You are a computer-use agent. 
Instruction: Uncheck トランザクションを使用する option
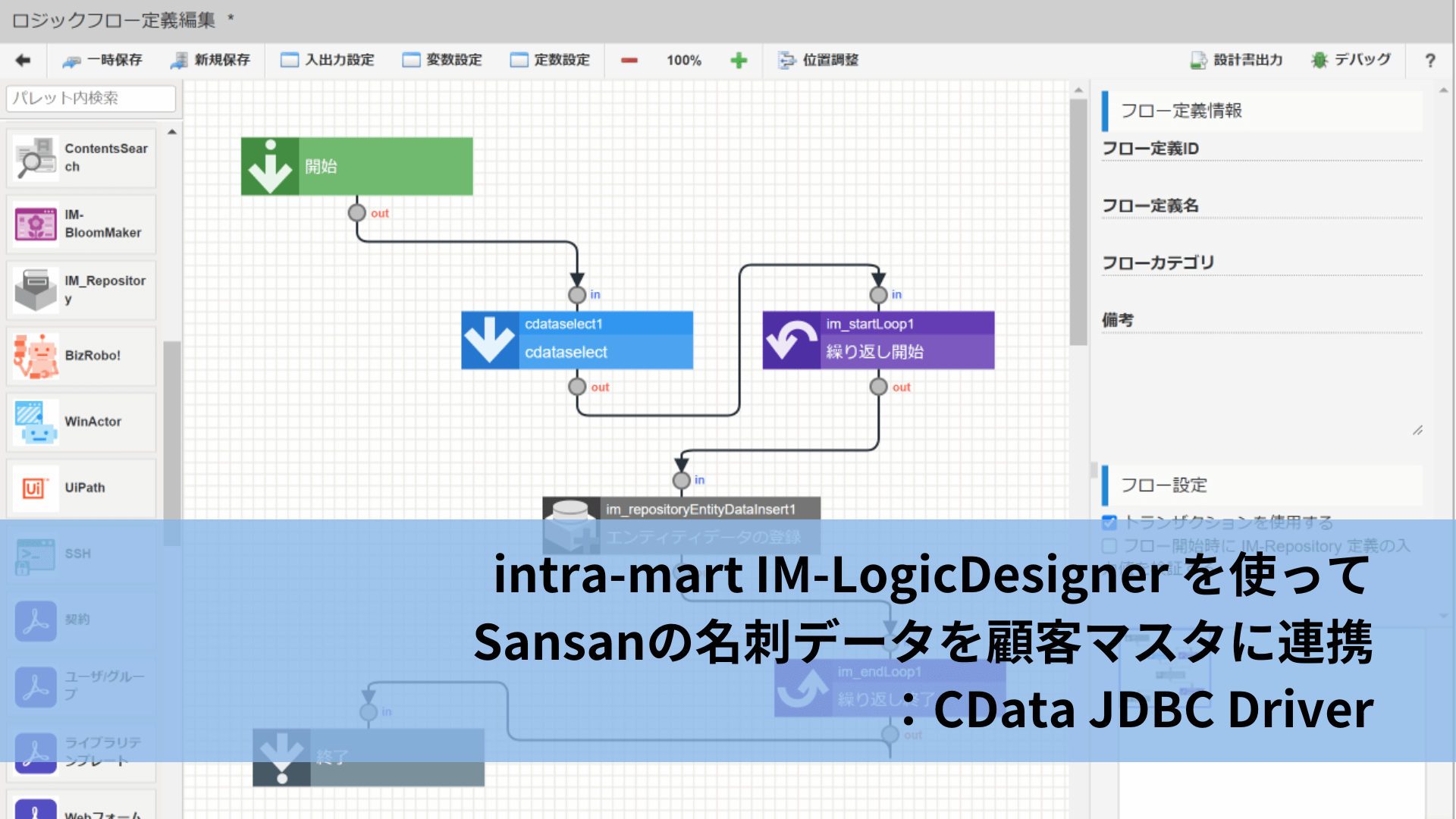pyautogui.click(x=1109, y=522)
